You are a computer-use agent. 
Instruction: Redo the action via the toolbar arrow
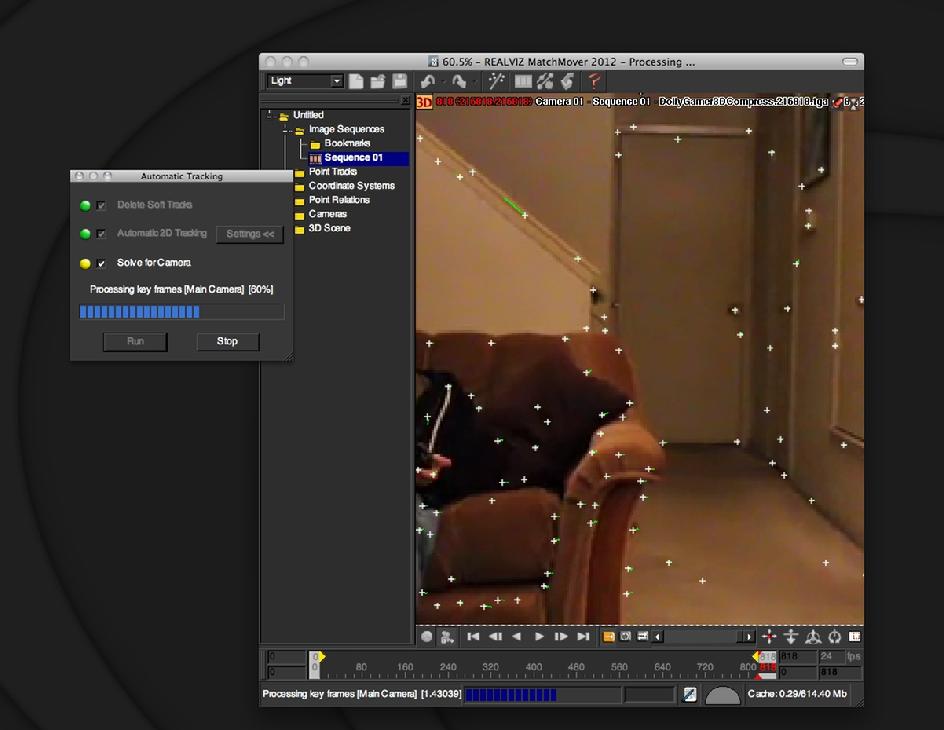pos(459,81)
